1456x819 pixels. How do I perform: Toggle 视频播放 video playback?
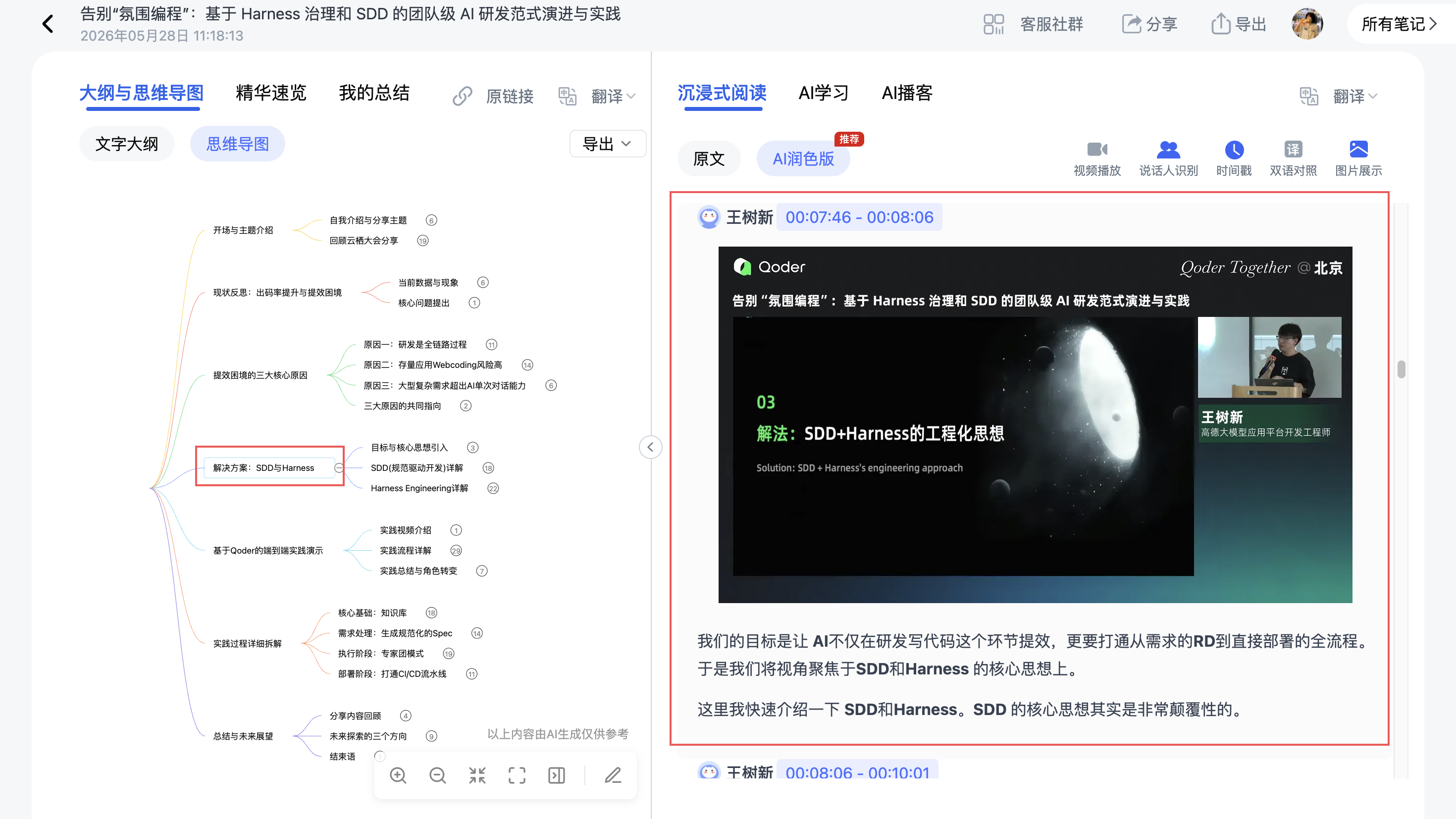pos(1097,159)
